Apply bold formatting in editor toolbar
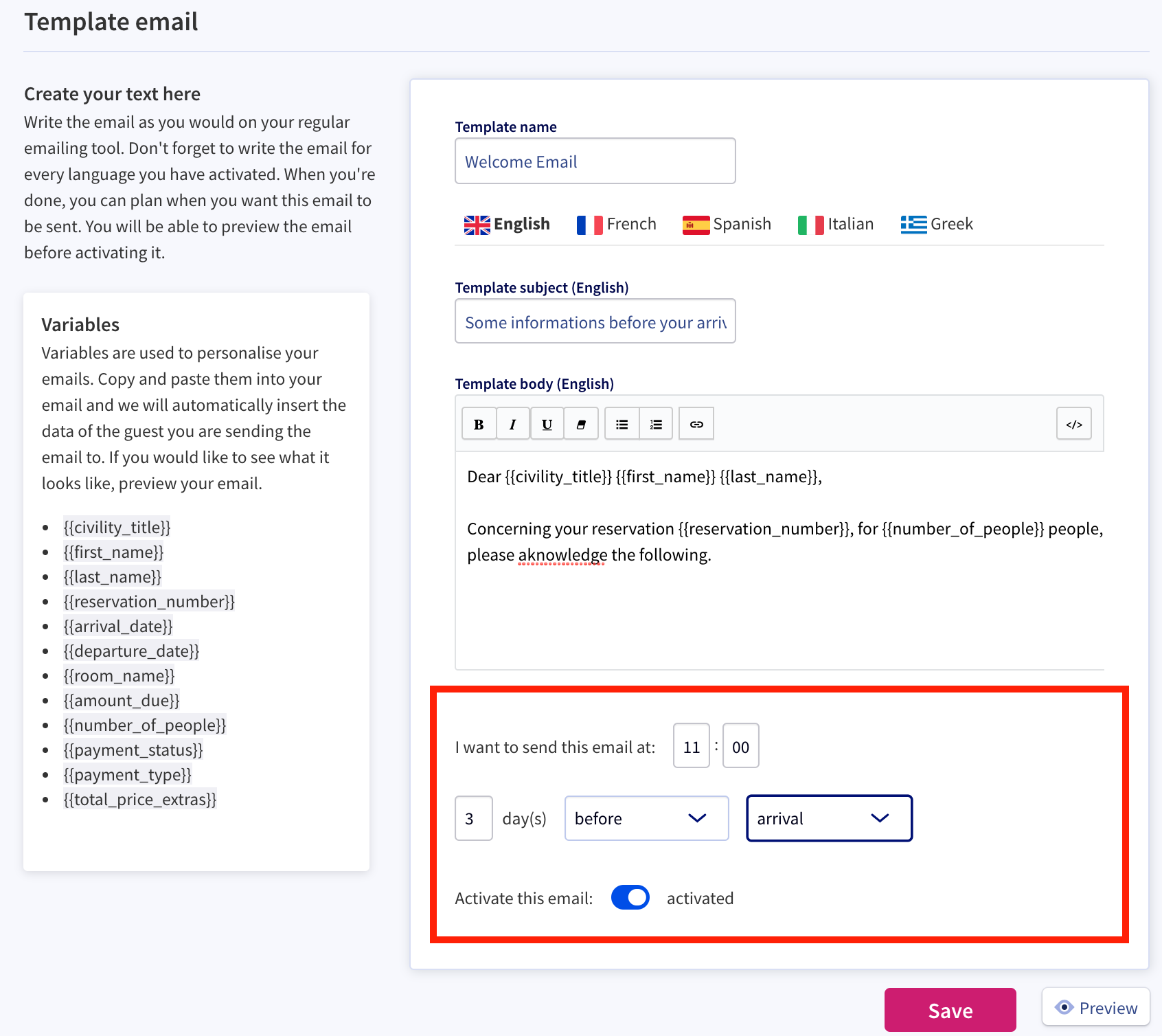The width and height of the screenshot is (1162, 1036). tap(479, 424)
